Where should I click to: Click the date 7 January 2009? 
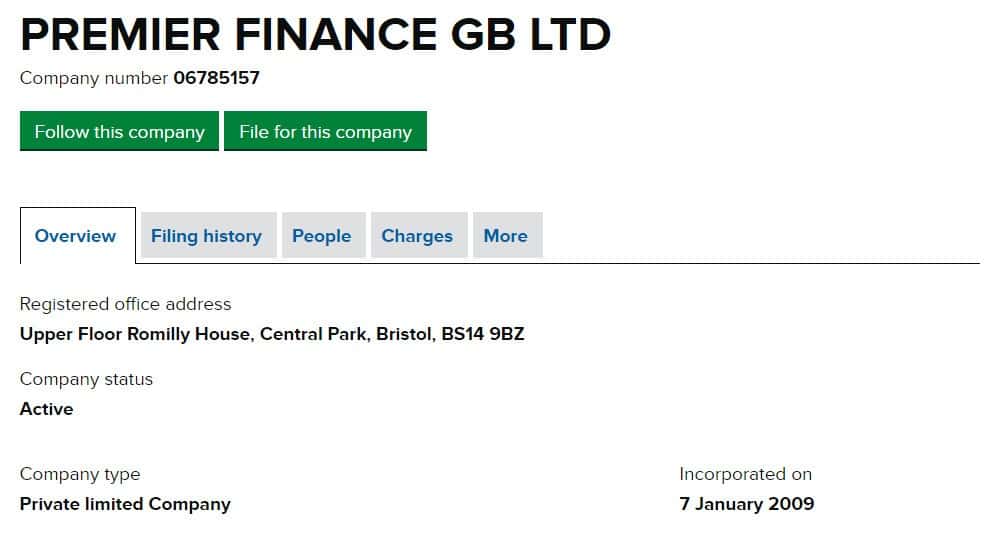coord(746,504)
